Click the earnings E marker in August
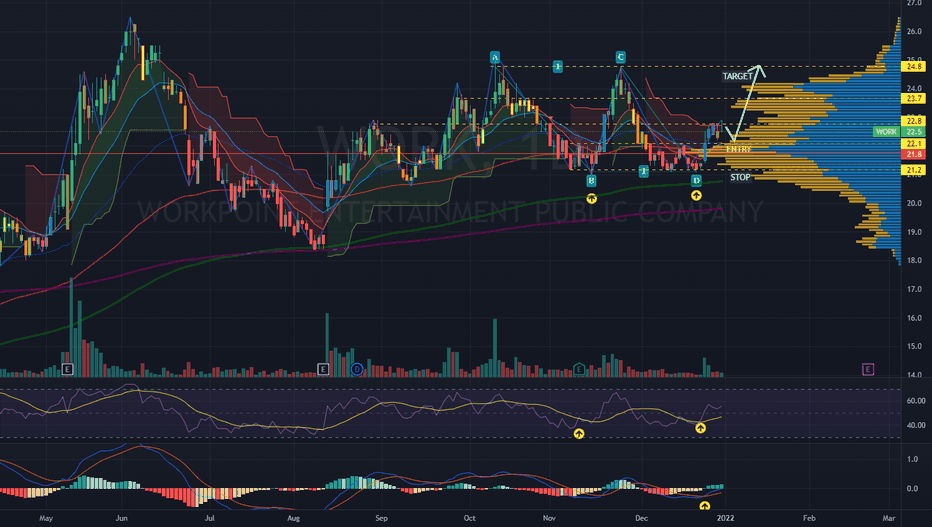The width and height of the screenshot is (932, 527). pos(323,370)
